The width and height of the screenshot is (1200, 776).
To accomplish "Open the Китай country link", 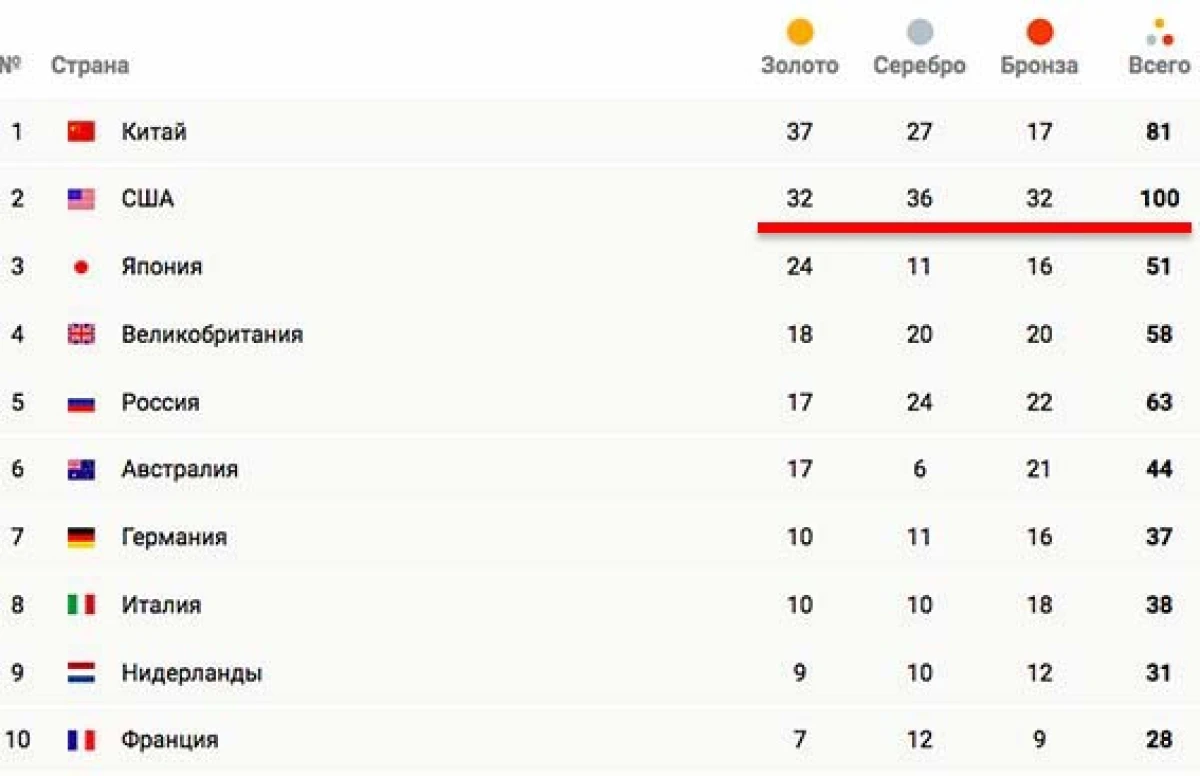I will click(x=154, y=131).
